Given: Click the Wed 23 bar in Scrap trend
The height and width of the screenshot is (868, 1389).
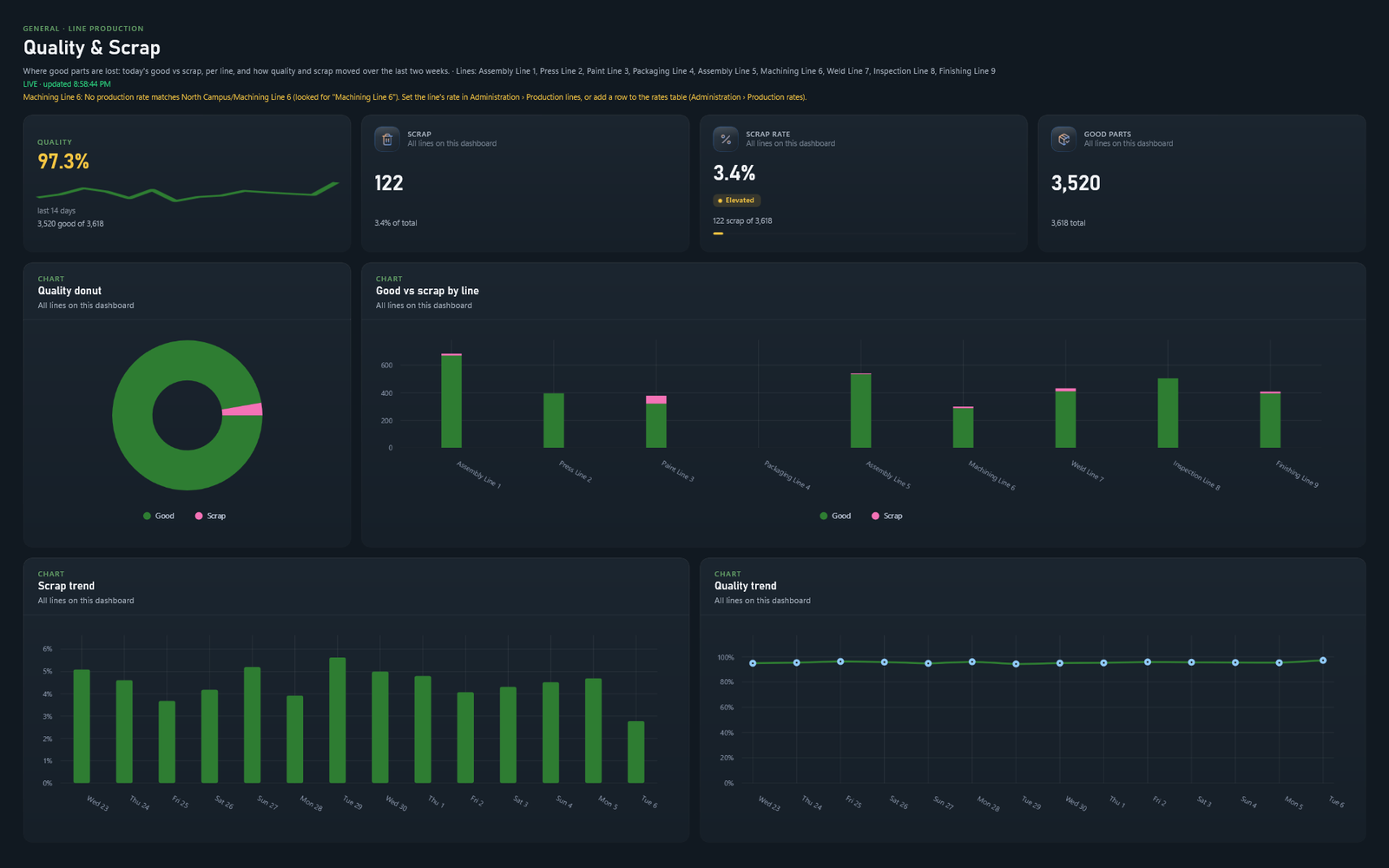Looking at the screenshot, I should (82, 727).
